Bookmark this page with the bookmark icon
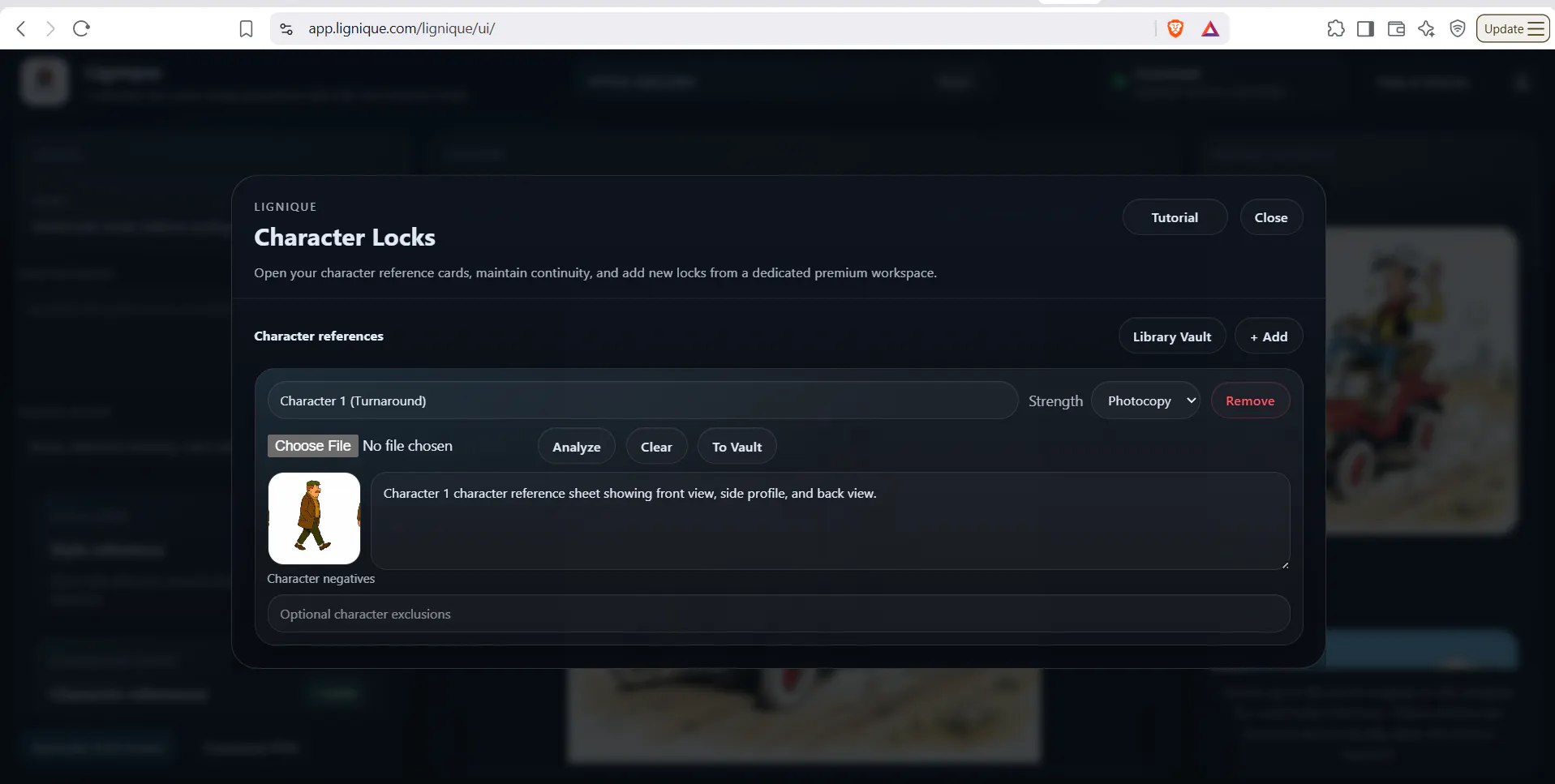The height and width of the screenshot is (784, 1555). [x=247, y=29]
